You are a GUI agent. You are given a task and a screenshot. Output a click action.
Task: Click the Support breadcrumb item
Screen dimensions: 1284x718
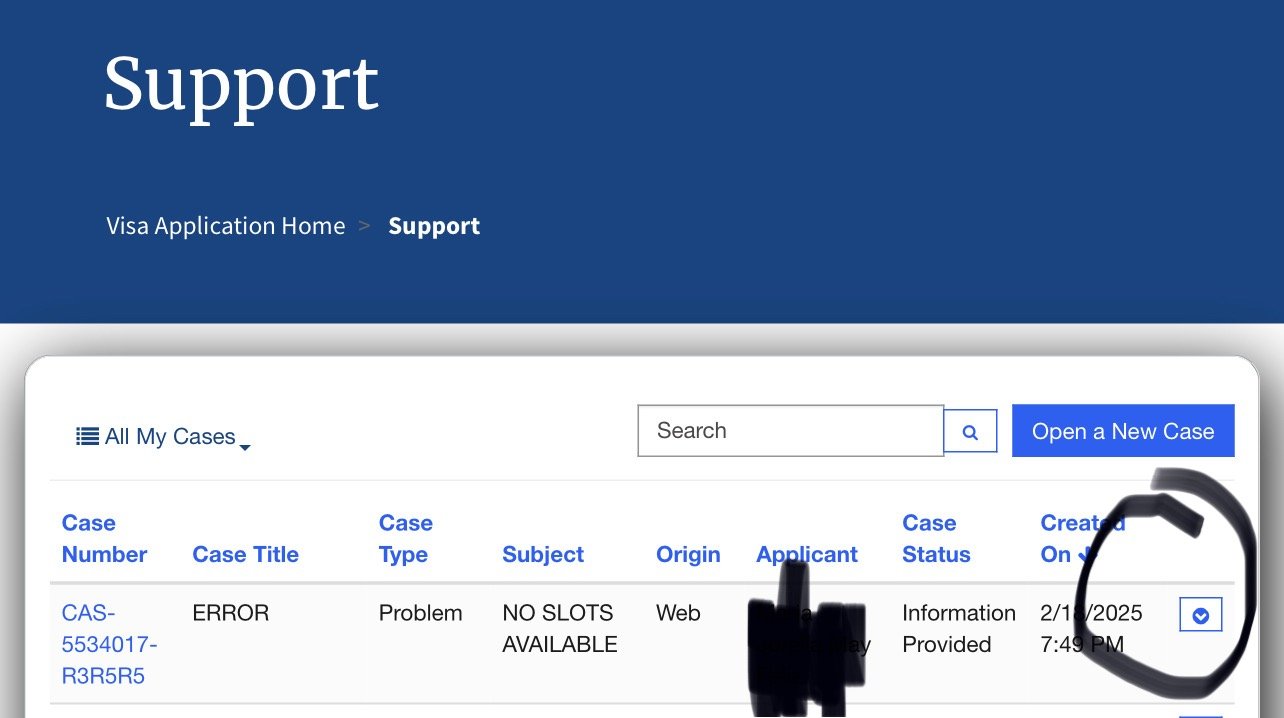click(434, 226)
